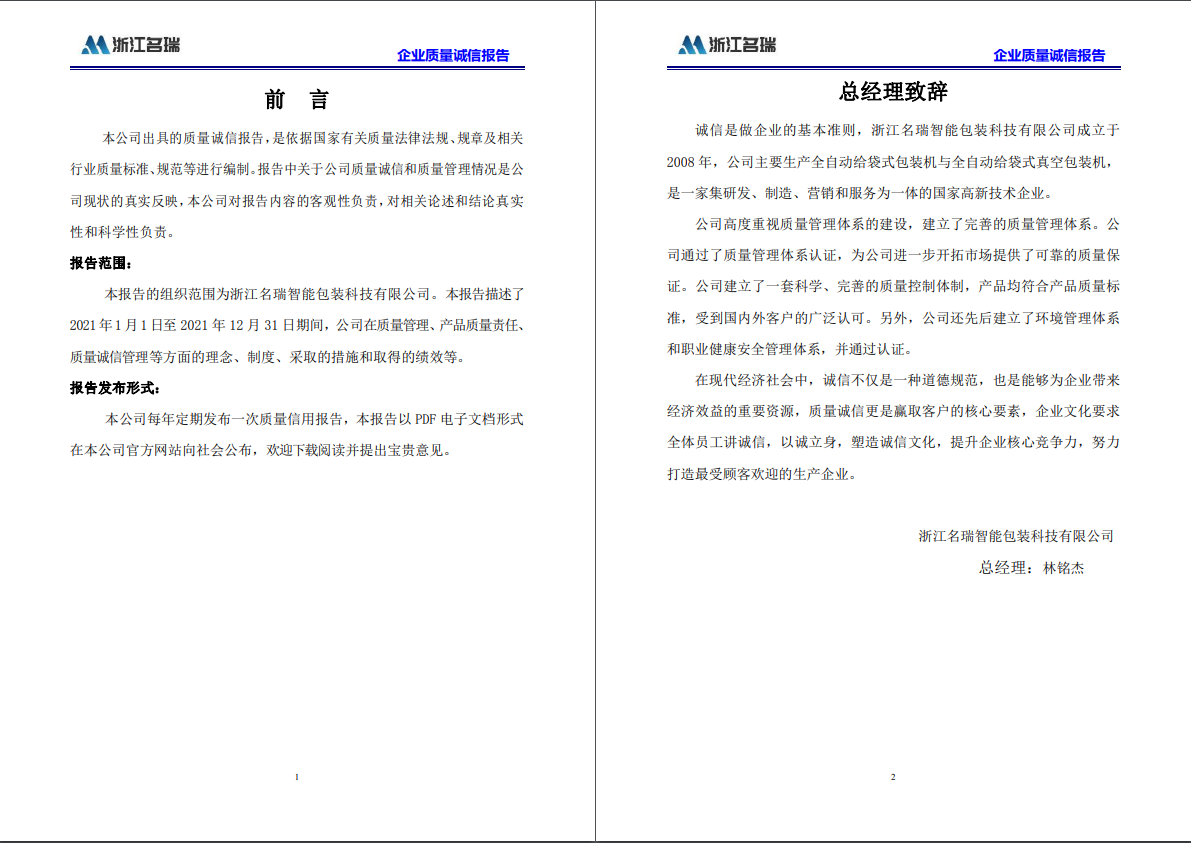Click the paragraph starting 本公司出具的质量诚信报告
This screenshot has height=843, width=1191.
(x=297, y=184)
